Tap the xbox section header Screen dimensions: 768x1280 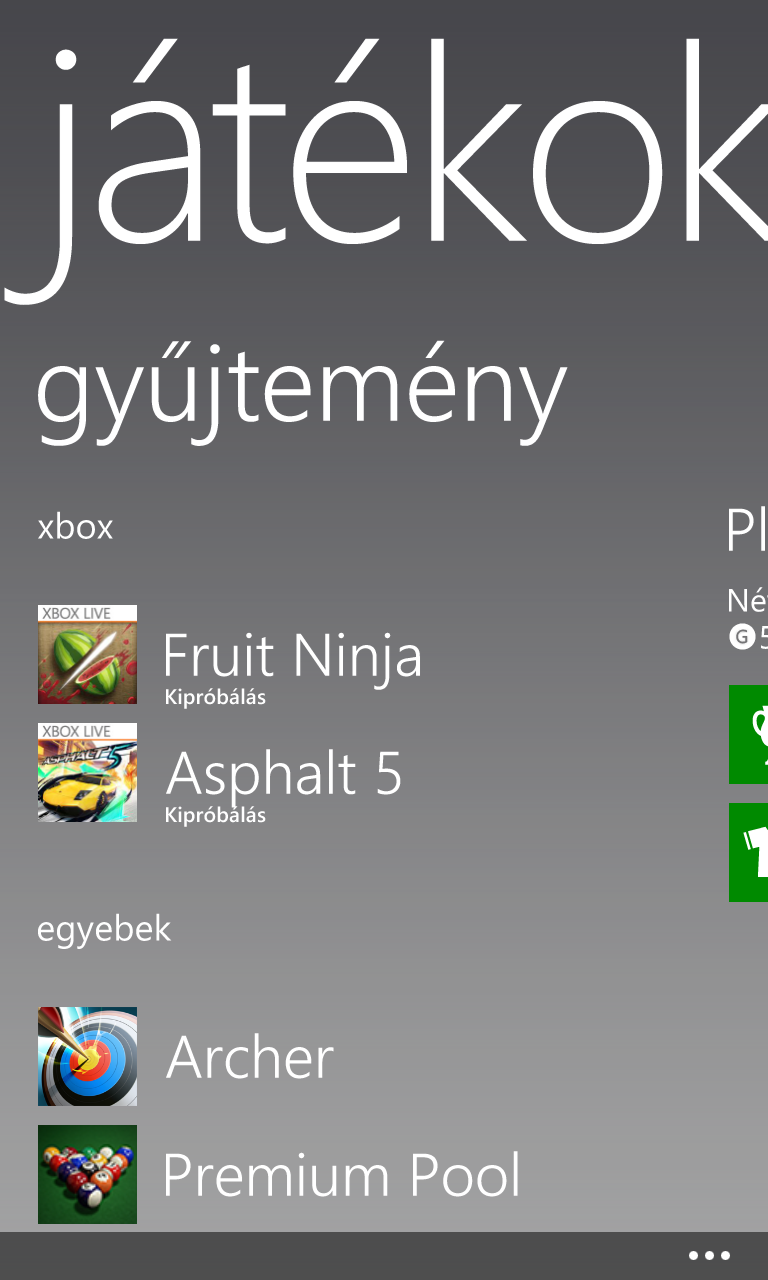point(75,527)
